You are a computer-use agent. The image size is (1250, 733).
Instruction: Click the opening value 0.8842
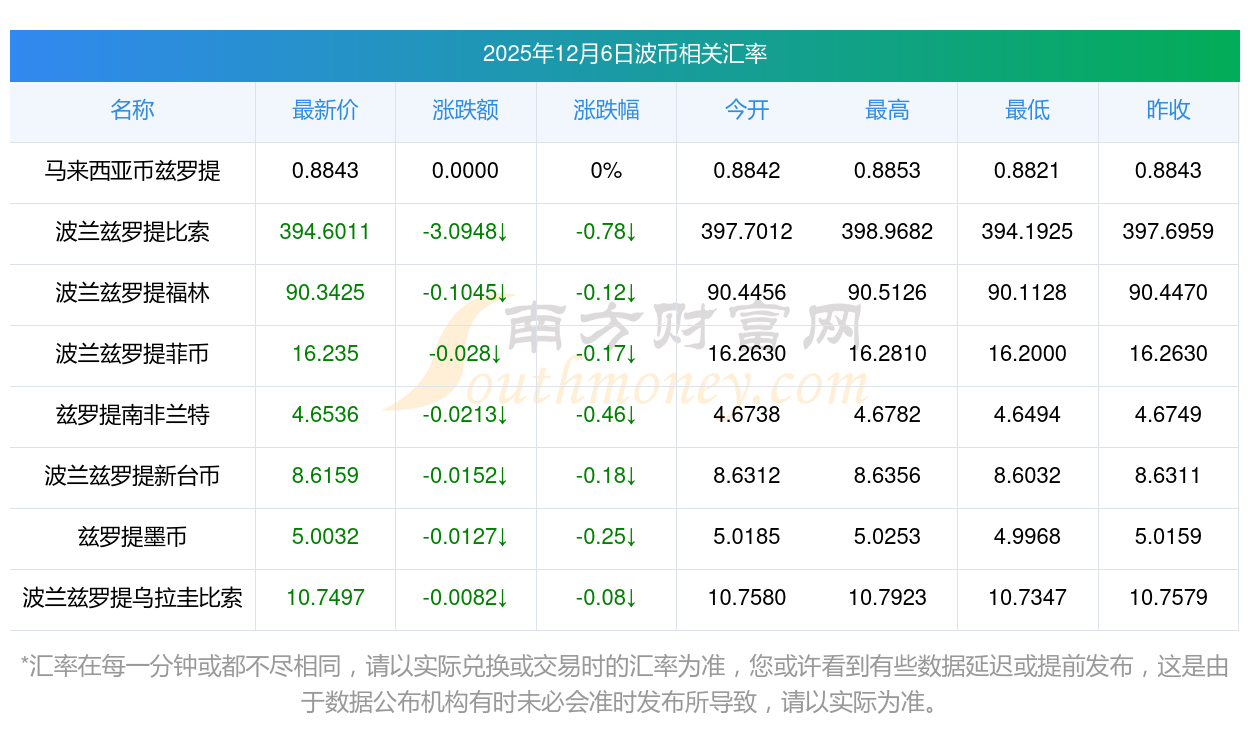[747, 171]
